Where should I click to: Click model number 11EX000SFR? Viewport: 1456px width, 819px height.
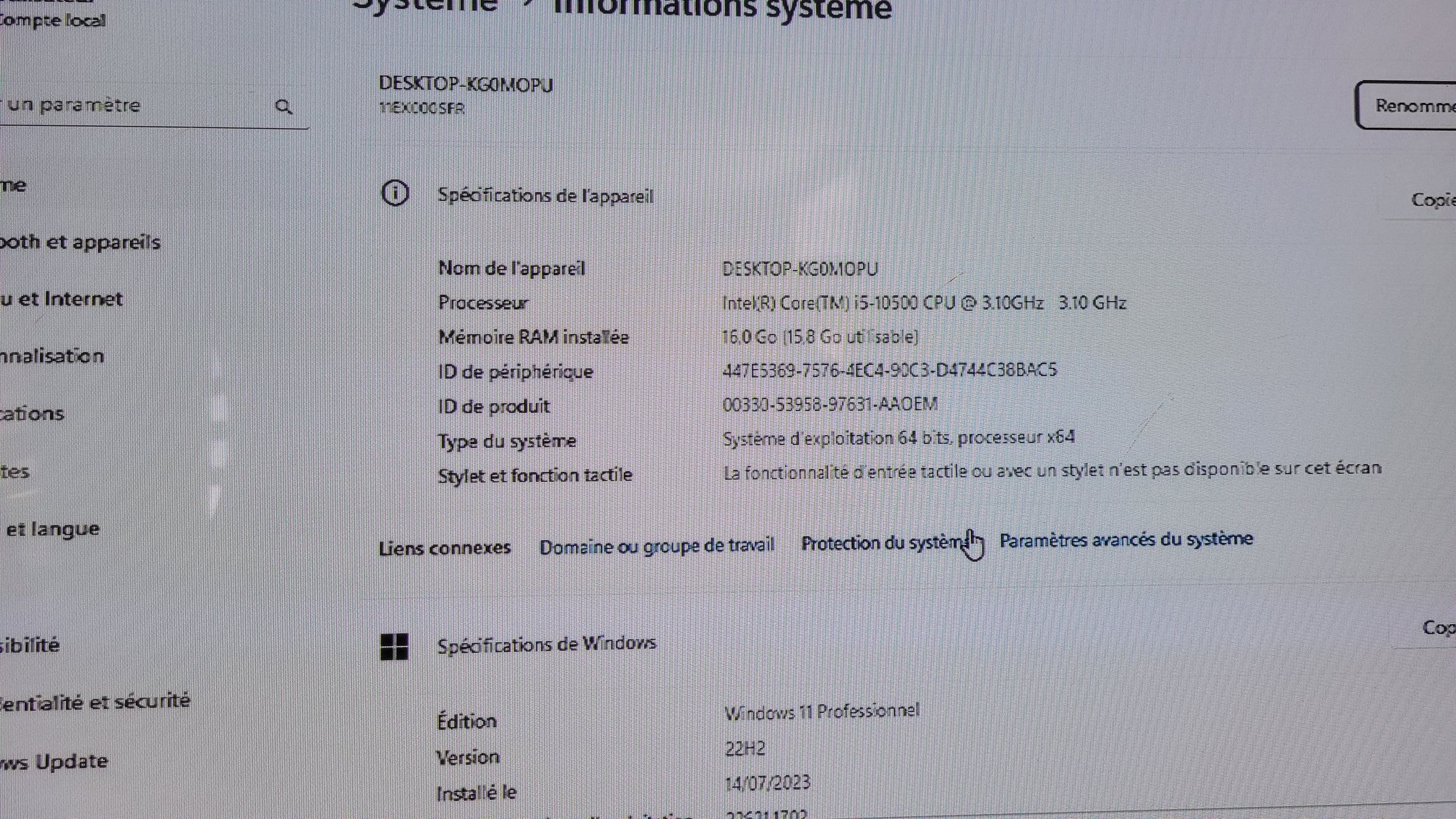[422, 108]
